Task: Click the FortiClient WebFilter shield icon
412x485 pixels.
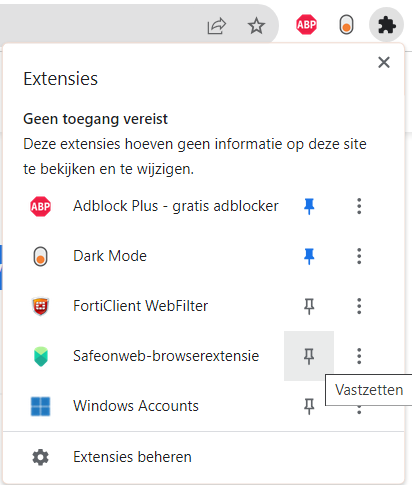Action: [x=41, y=306]
